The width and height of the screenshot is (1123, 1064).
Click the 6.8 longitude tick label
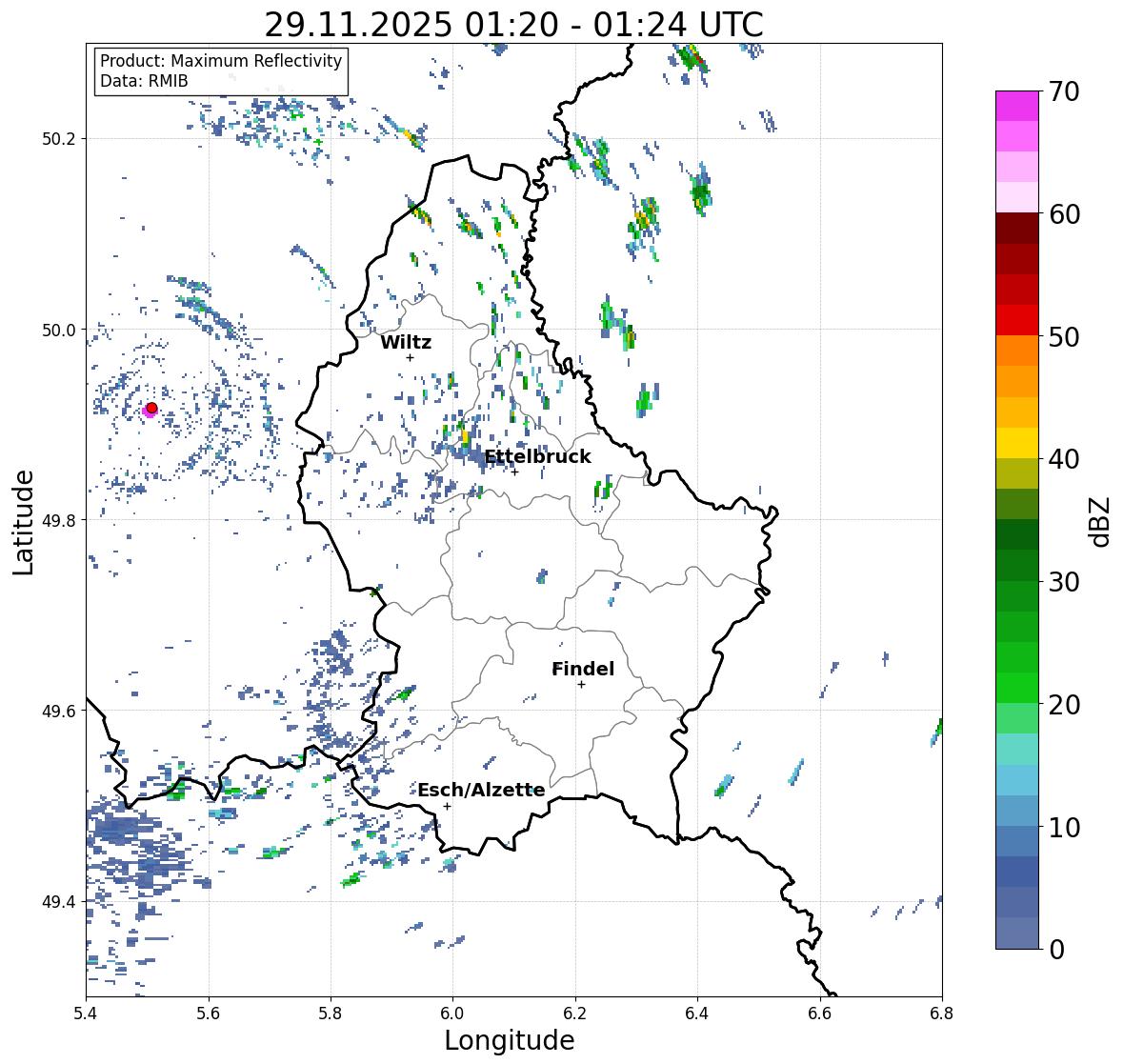[x=942, y=1013]
